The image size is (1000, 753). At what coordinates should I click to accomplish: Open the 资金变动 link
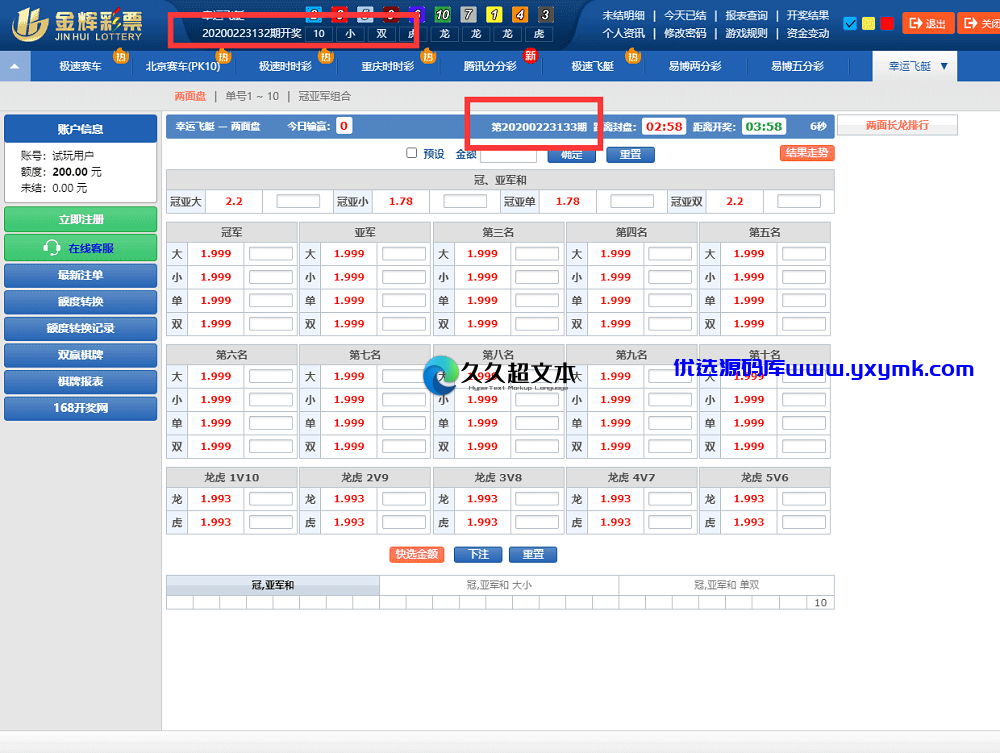point(807,33)
